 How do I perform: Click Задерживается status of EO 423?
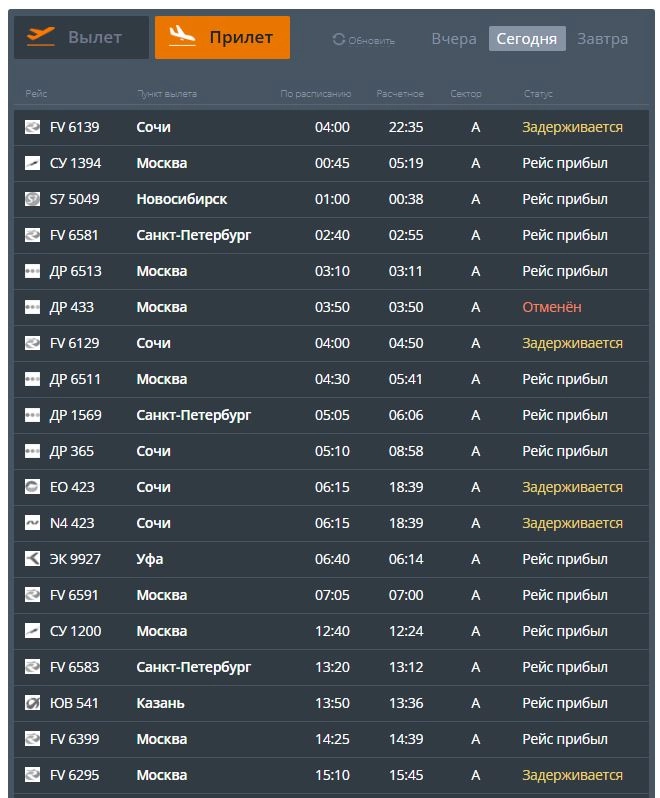572,488
